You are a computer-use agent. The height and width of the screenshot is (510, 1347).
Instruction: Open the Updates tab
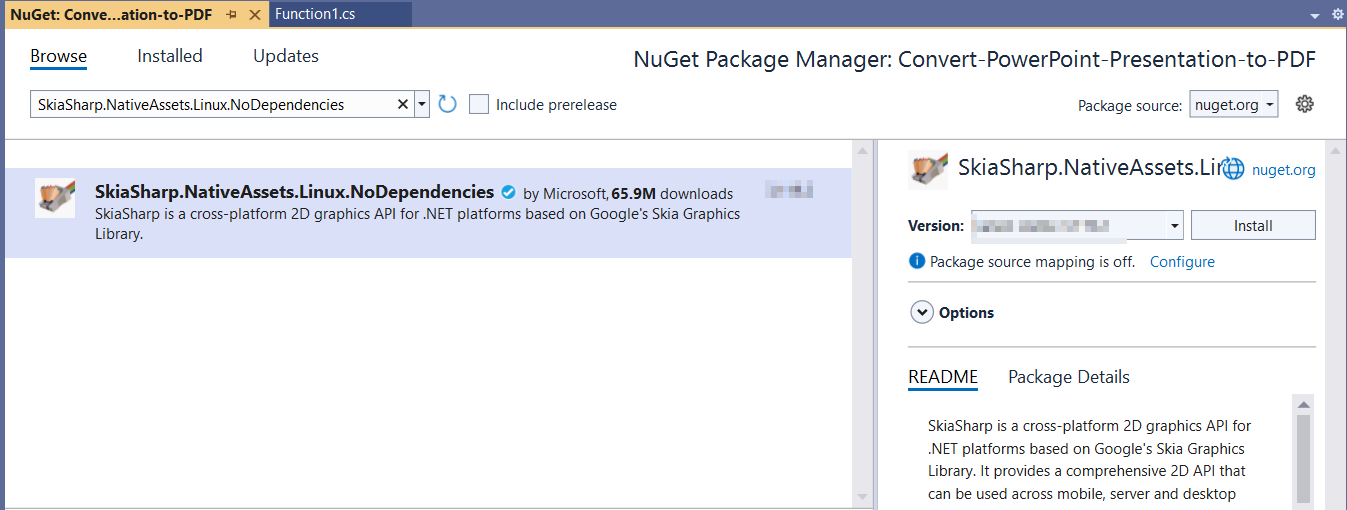click(286, 56)
